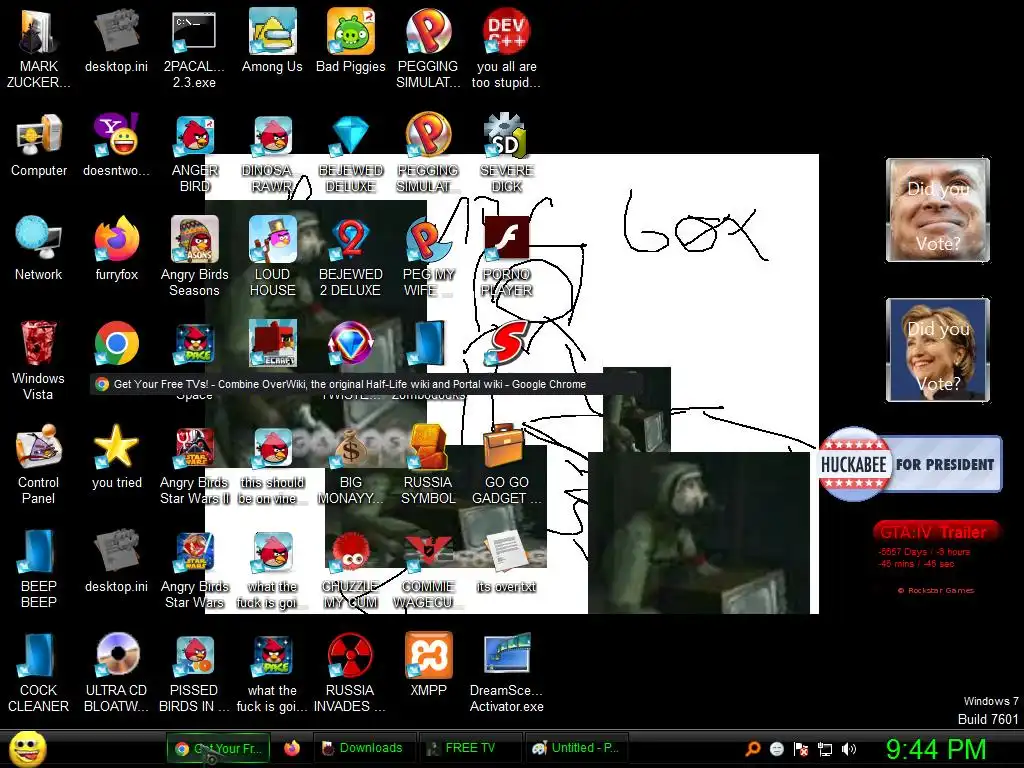Viewport: 1024px width, 768px height.
Task: Switch to the 'Get Your Fr...' Chrome taskbar button
Action: tap(219, 748)
